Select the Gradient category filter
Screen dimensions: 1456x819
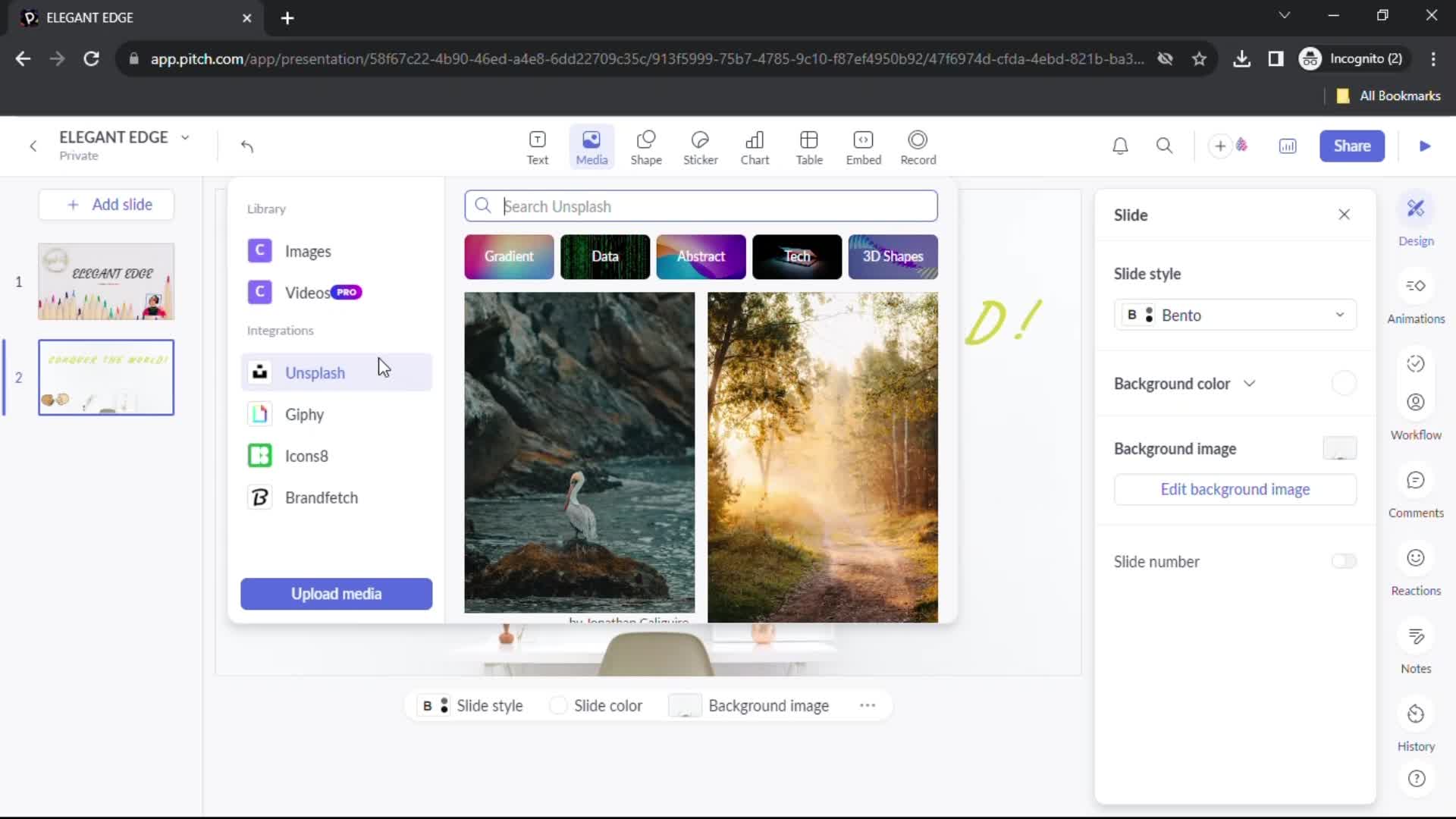(x=509, y=256)
